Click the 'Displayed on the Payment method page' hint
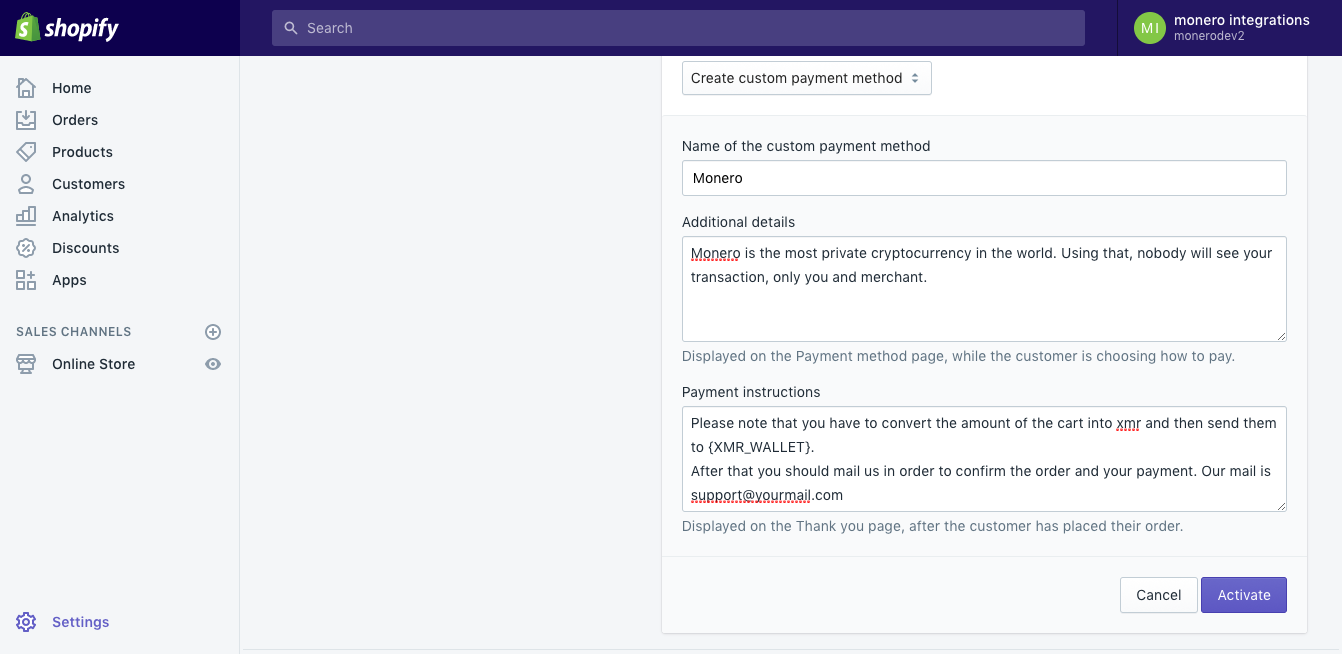The height and width of the screenshot is (654, 1342). tap(958, 356)
